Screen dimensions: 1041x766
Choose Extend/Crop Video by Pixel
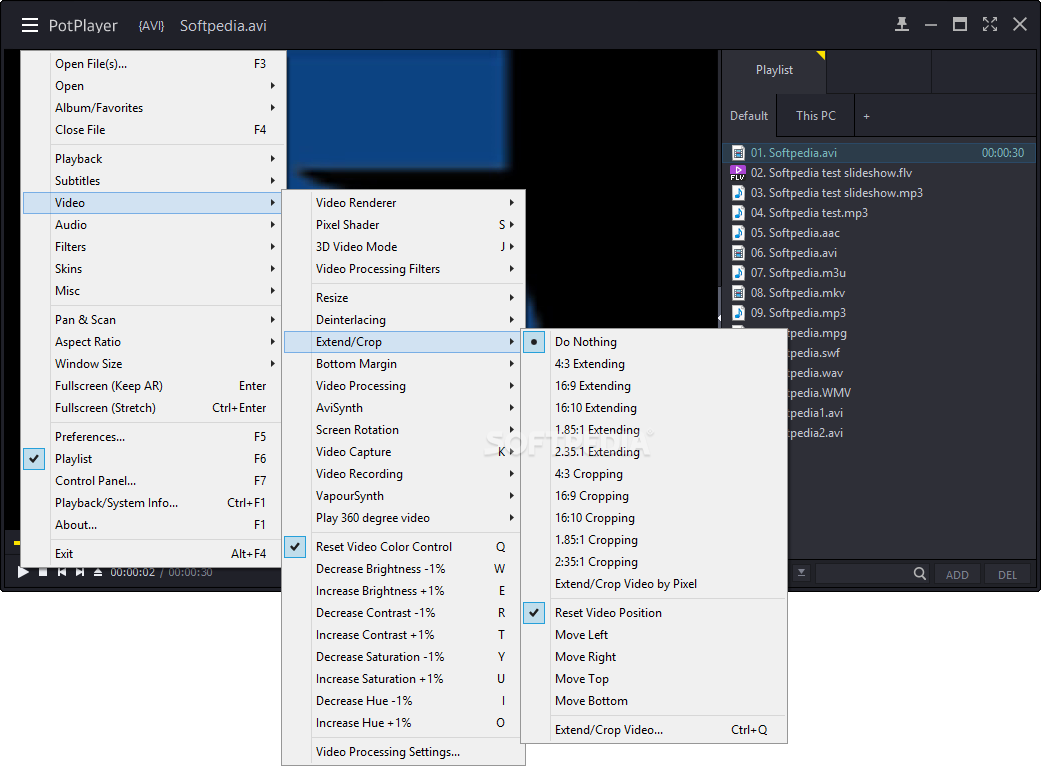click(654, 583)
